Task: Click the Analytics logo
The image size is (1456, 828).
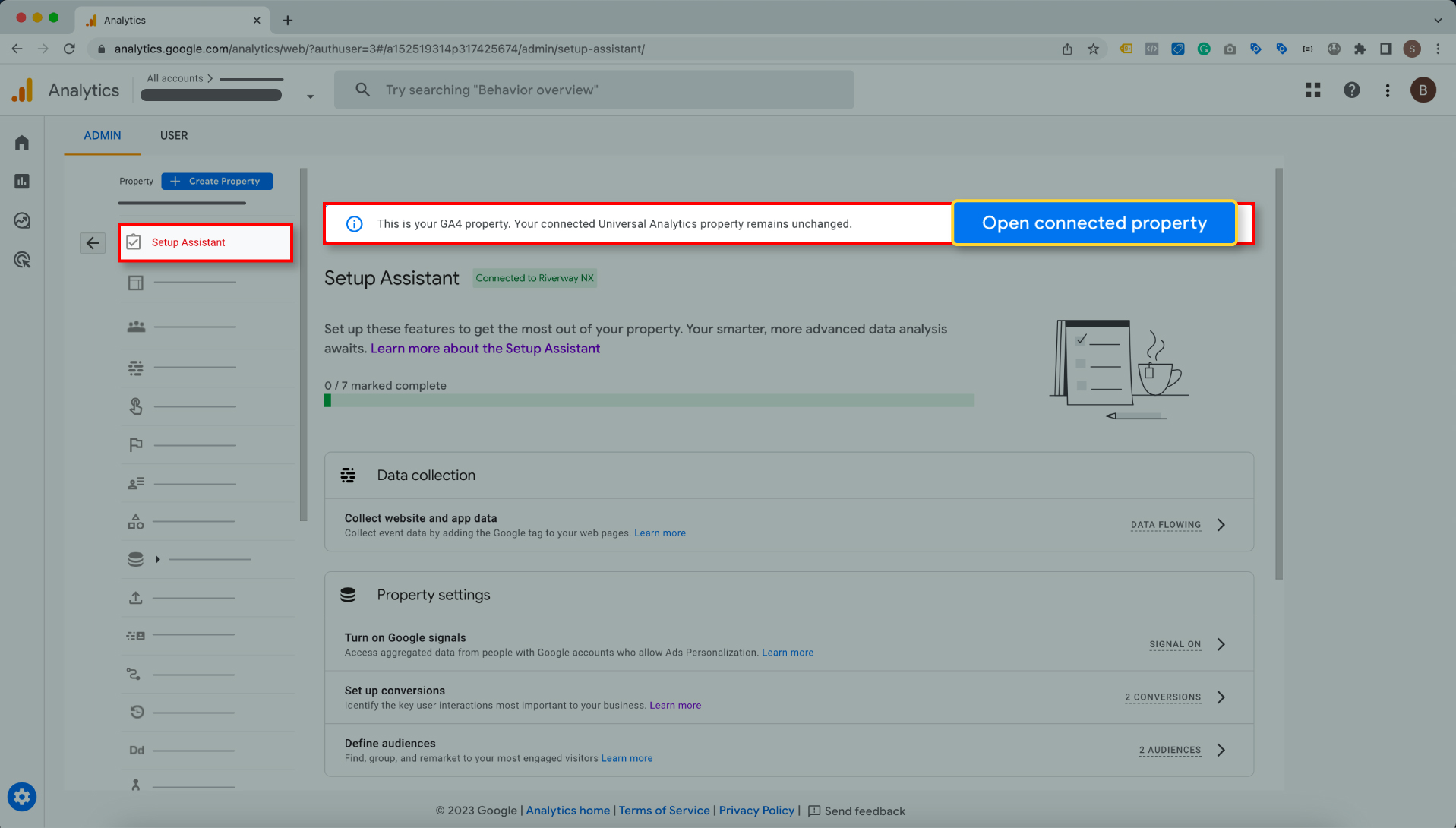Action: pos(23,90)
